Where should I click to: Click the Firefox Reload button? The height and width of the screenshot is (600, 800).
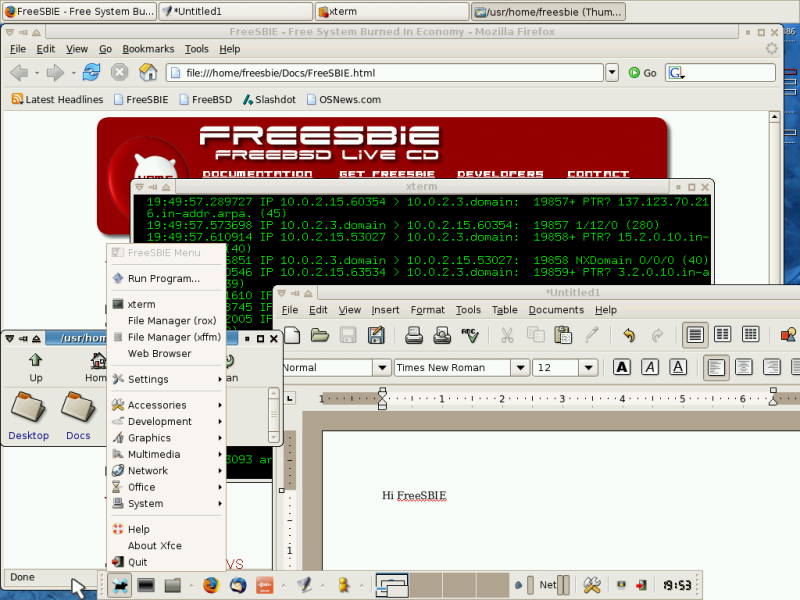(91, 72)
